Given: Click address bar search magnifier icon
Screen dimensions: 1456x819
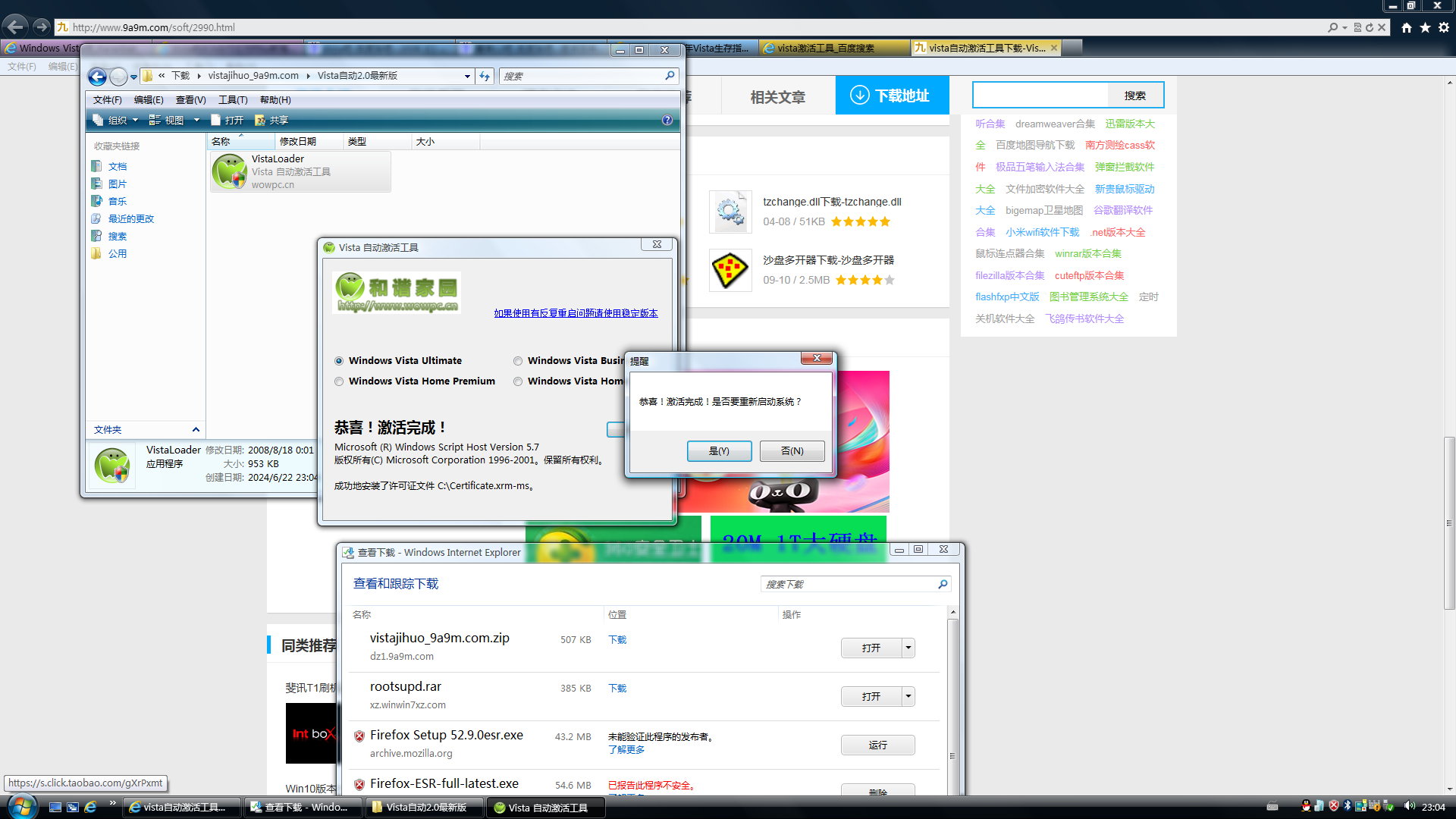Looking at the screenshot, I should (x=1333, y=27).
